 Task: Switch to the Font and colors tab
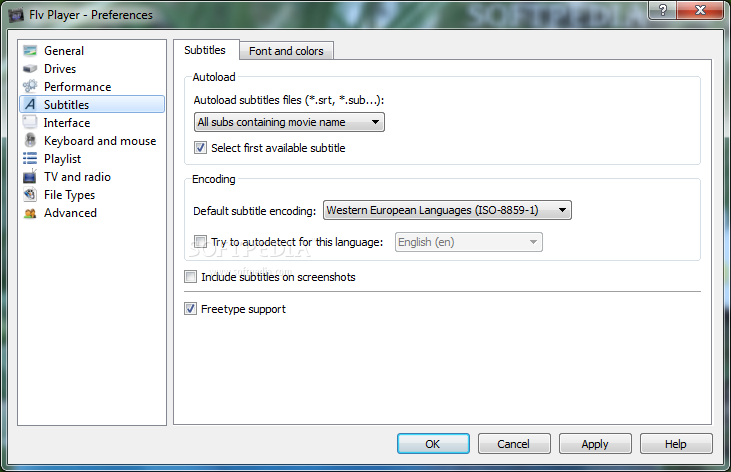coord(286,51)
